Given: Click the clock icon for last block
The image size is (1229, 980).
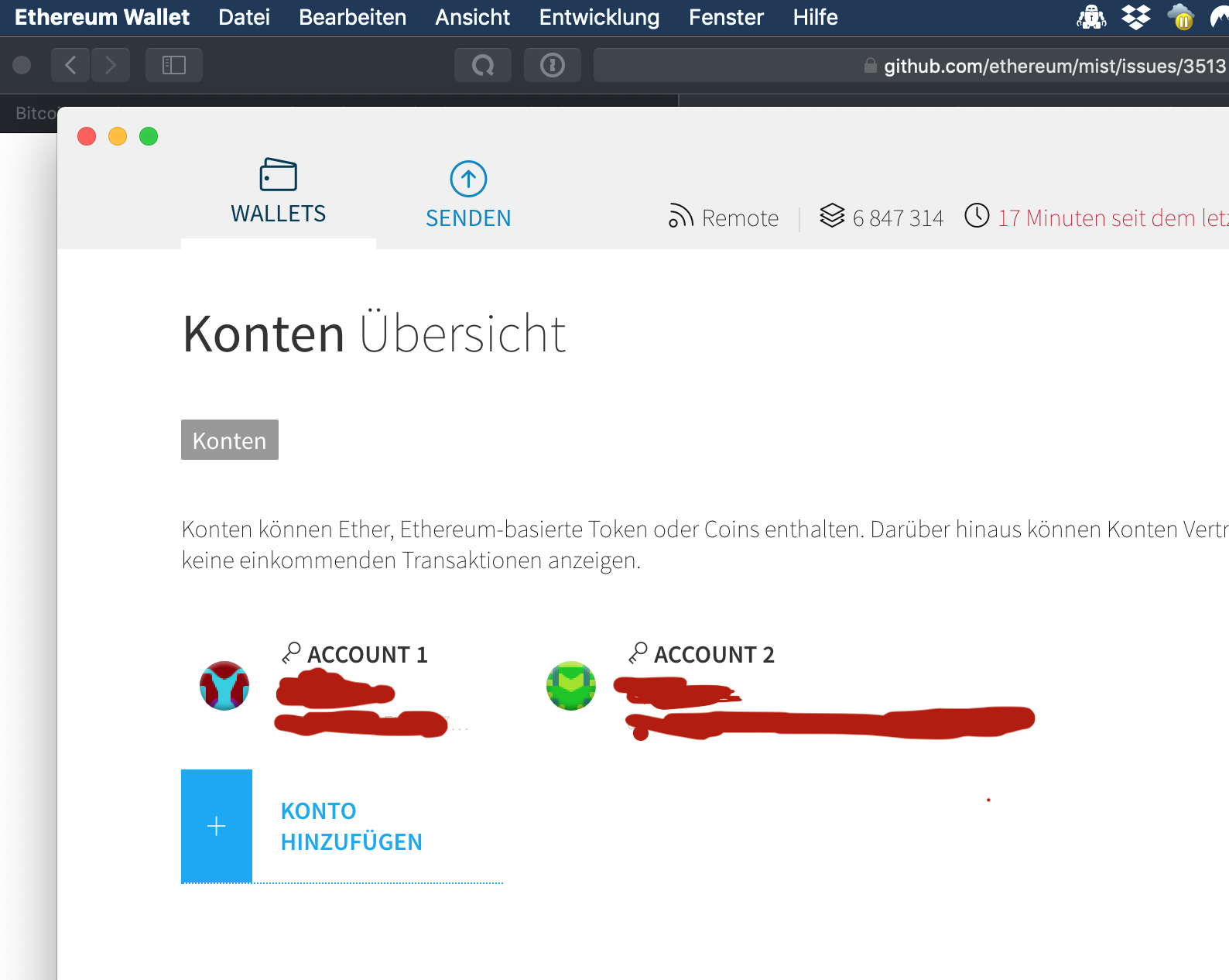Looking at the screenshot, I should tap(977, 215).
